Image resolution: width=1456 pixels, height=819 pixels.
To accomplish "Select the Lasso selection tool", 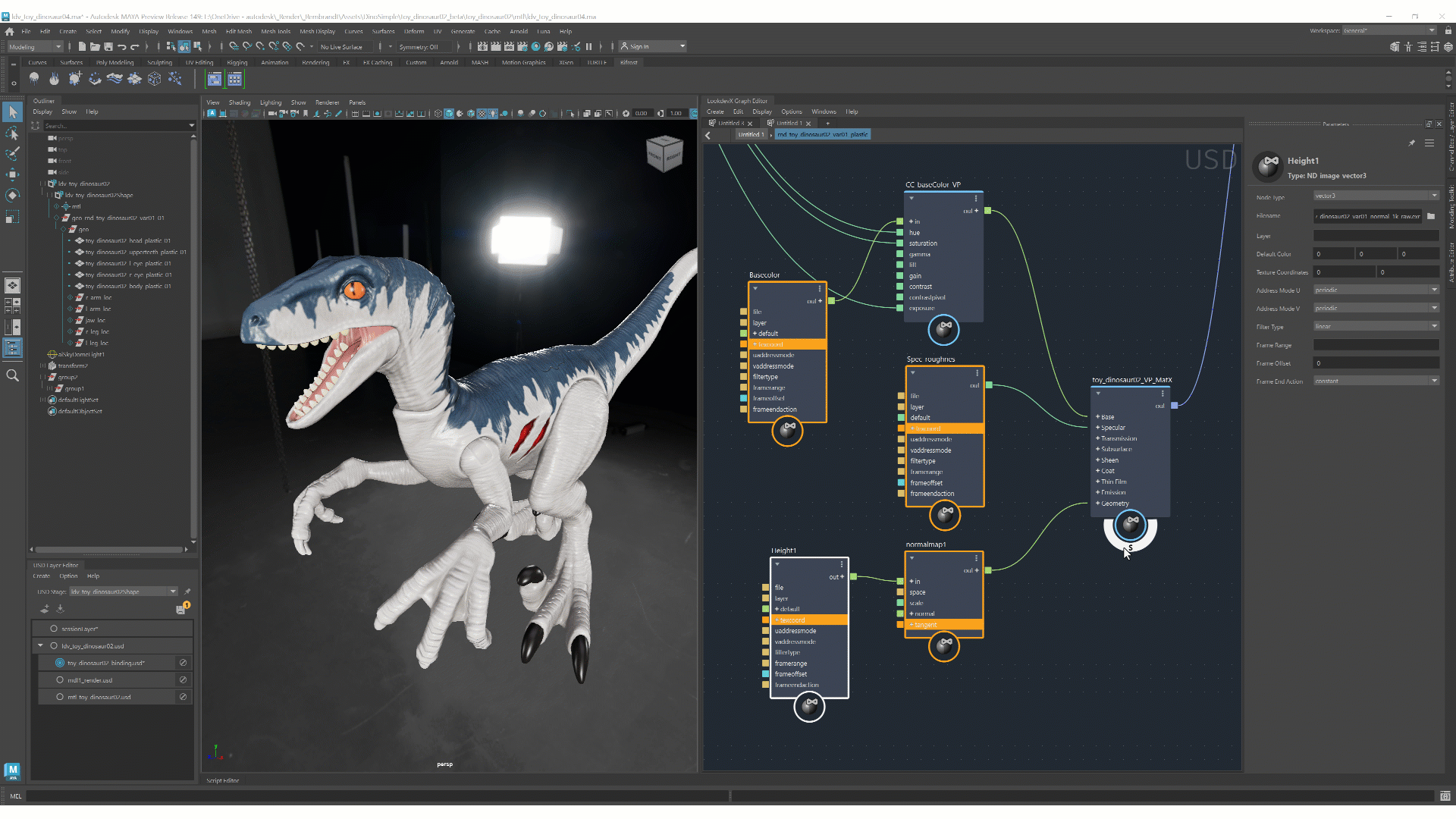I will (x=12, y=133).
